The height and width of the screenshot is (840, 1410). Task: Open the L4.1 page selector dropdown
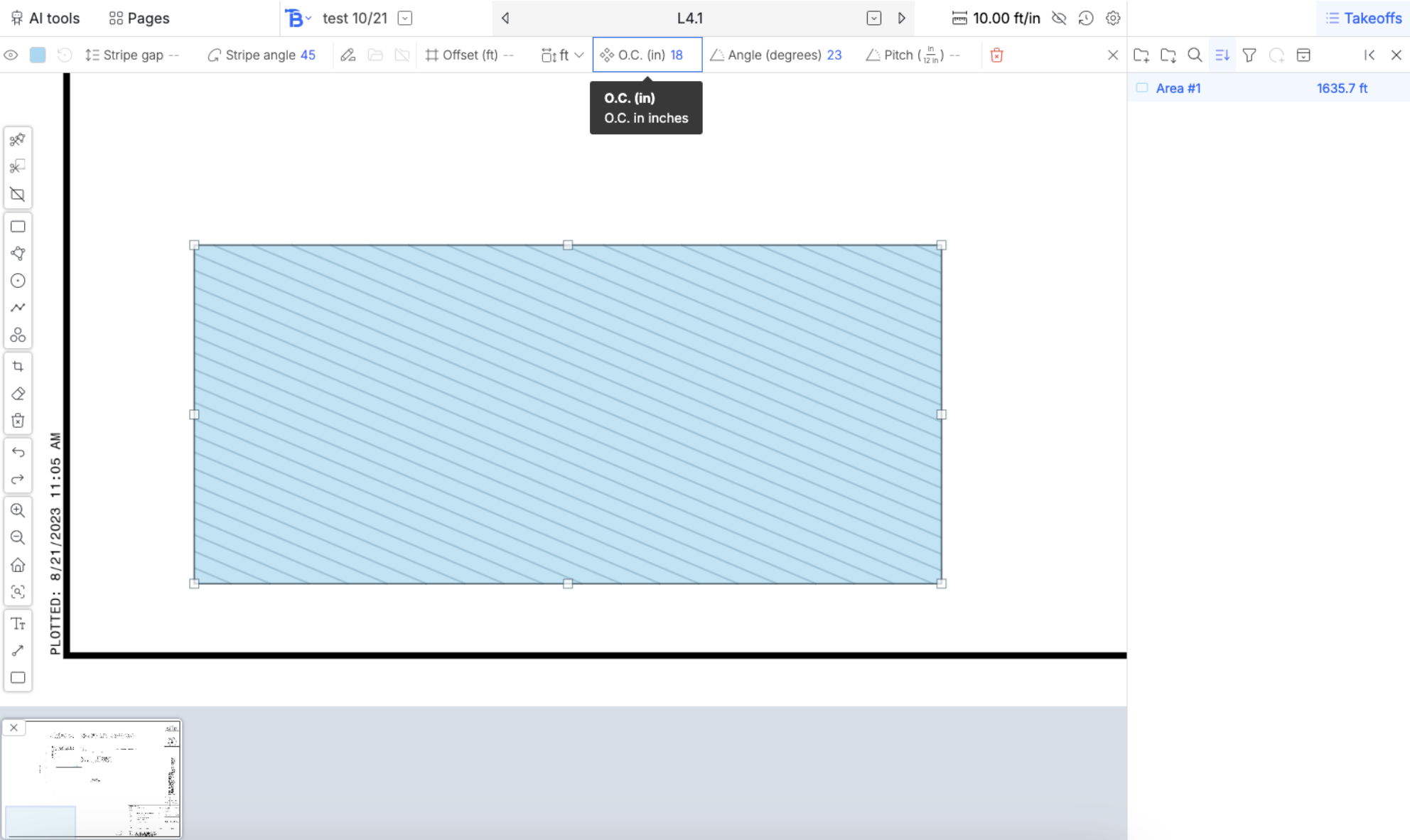click(873, 18)
